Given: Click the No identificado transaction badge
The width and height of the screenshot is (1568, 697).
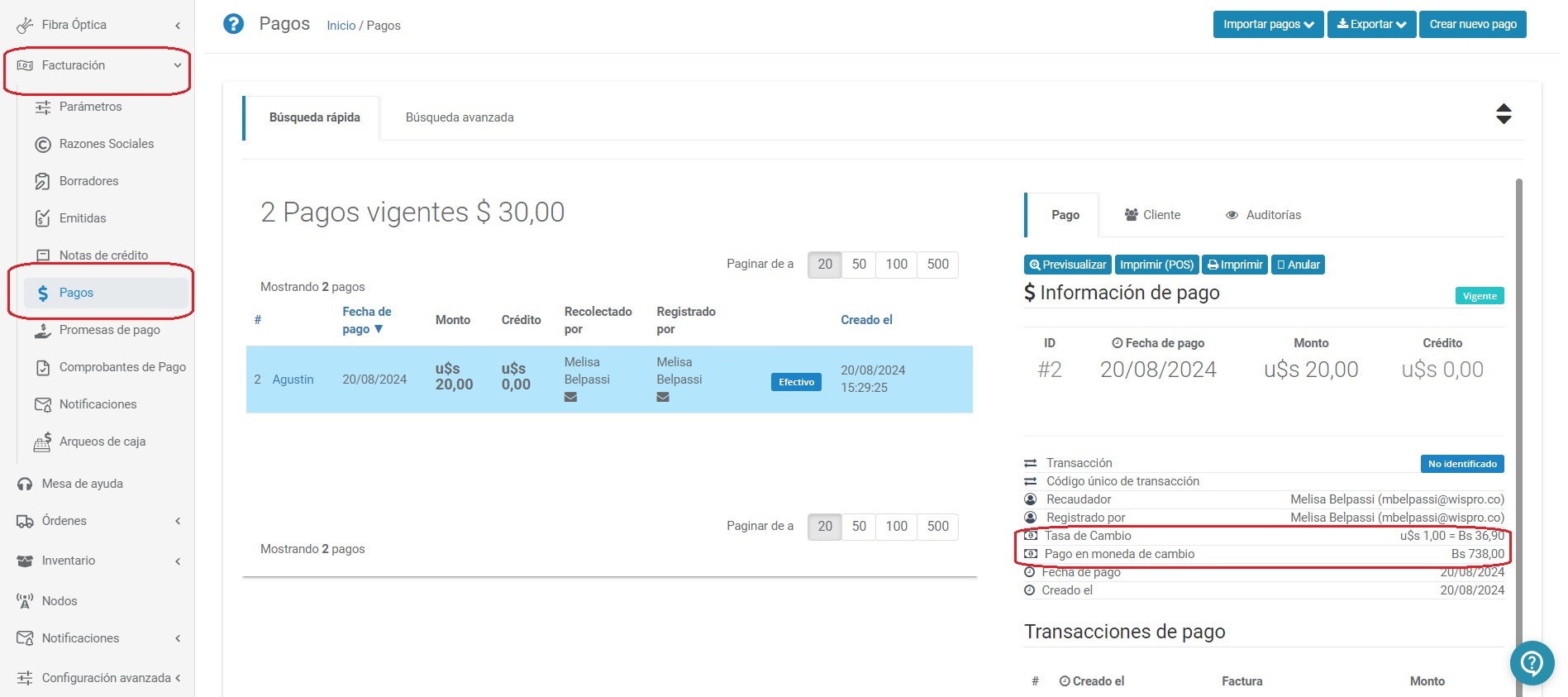Looking at the screenshot, I should tap(1462, 464).
